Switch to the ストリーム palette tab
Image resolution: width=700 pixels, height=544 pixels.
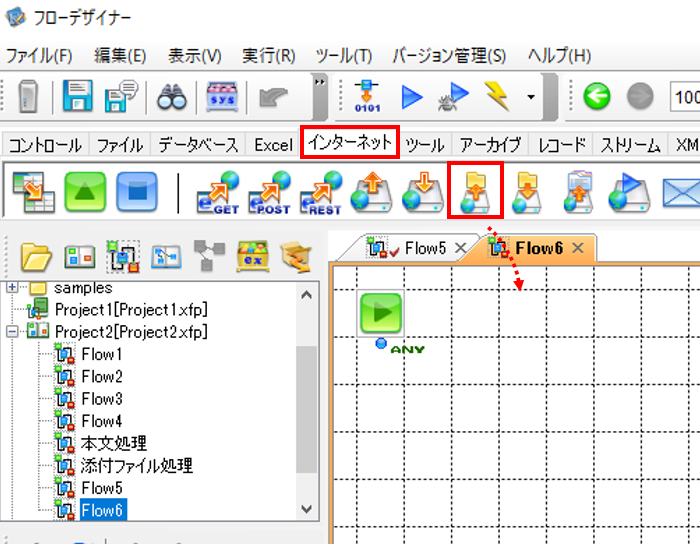pyautogui.click(x=630, y=145)
